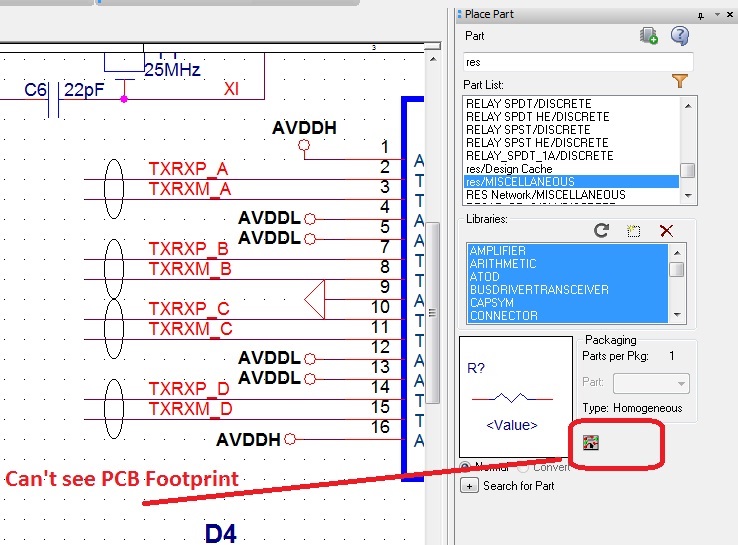The image size is (738, 545).
Task: Remove library with the red X icon
Action: 666,230
